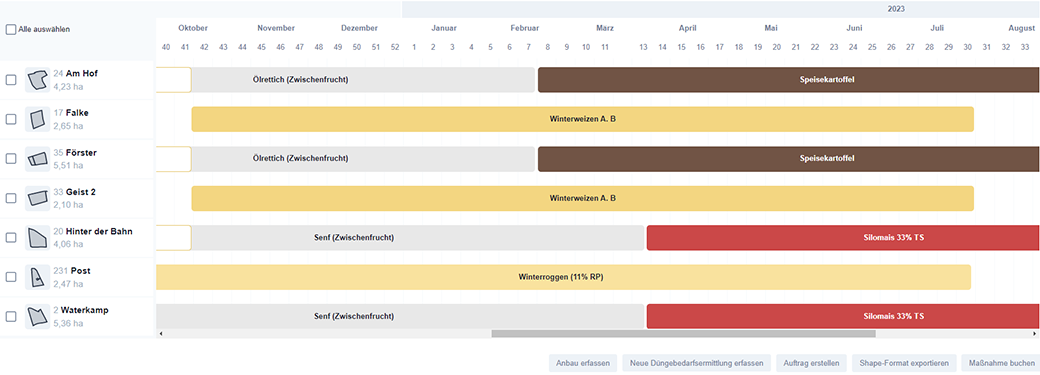
Task: Click the 2023 year header
Action: [896, 9]
